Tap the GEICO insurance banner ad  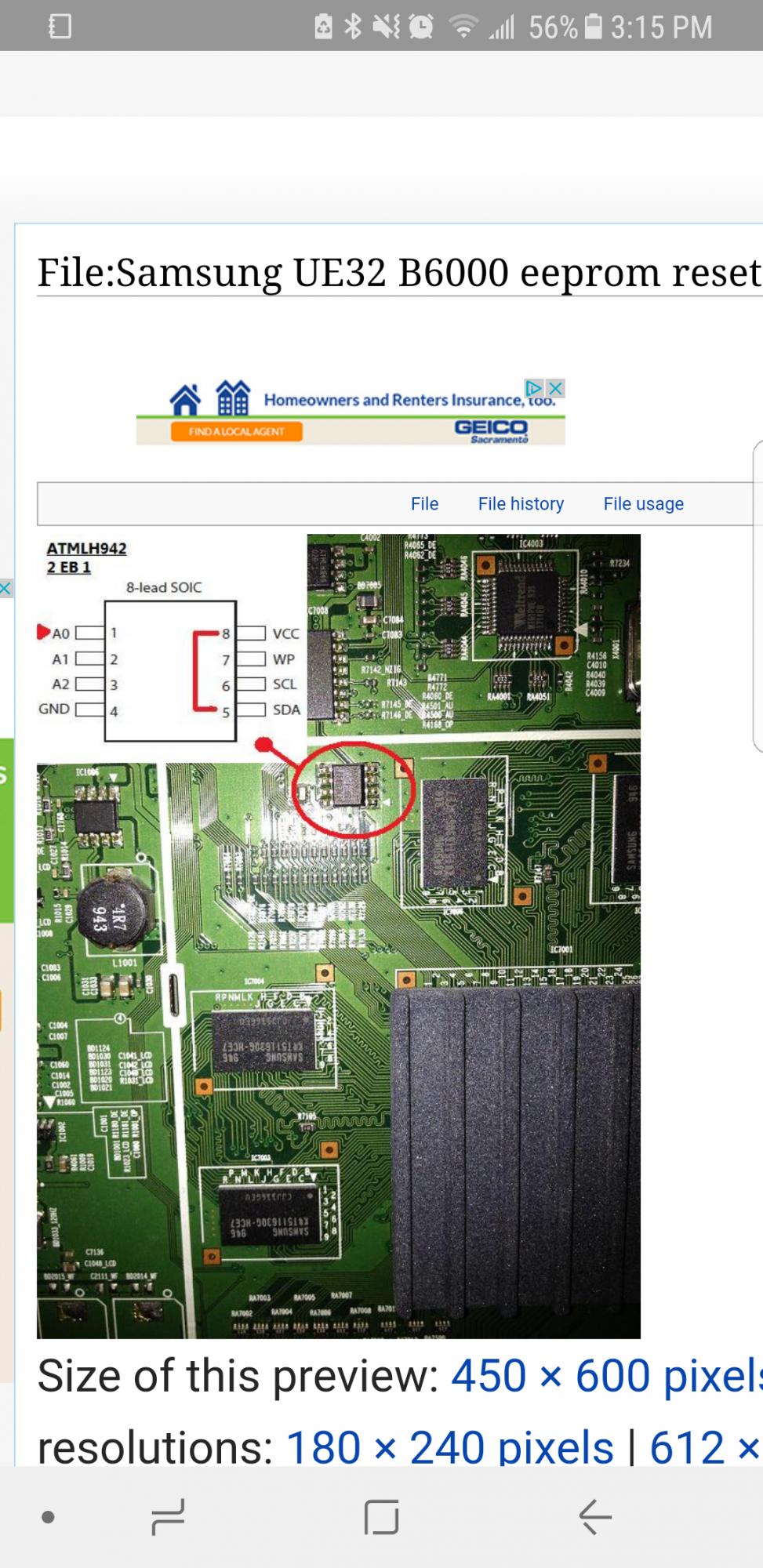351,412
